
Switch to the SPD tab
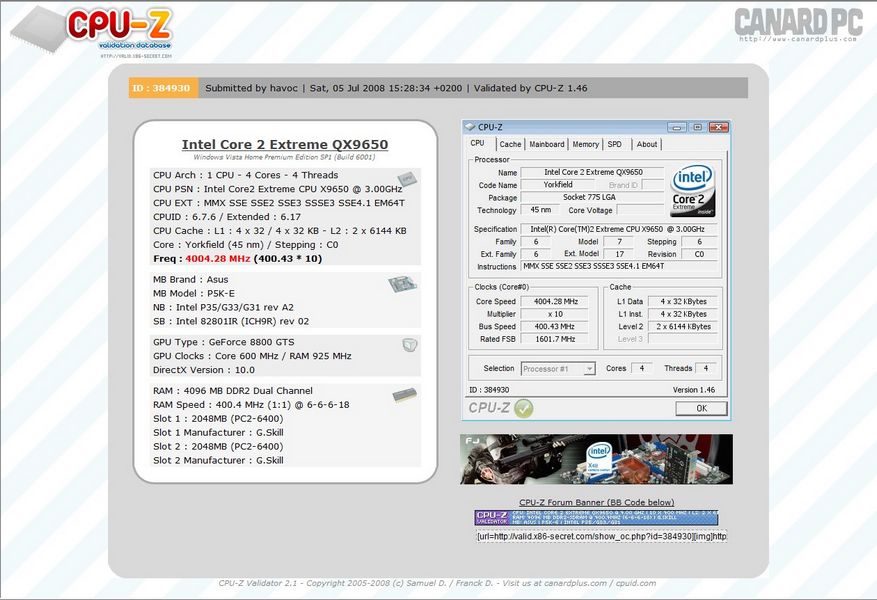point(615,144)
